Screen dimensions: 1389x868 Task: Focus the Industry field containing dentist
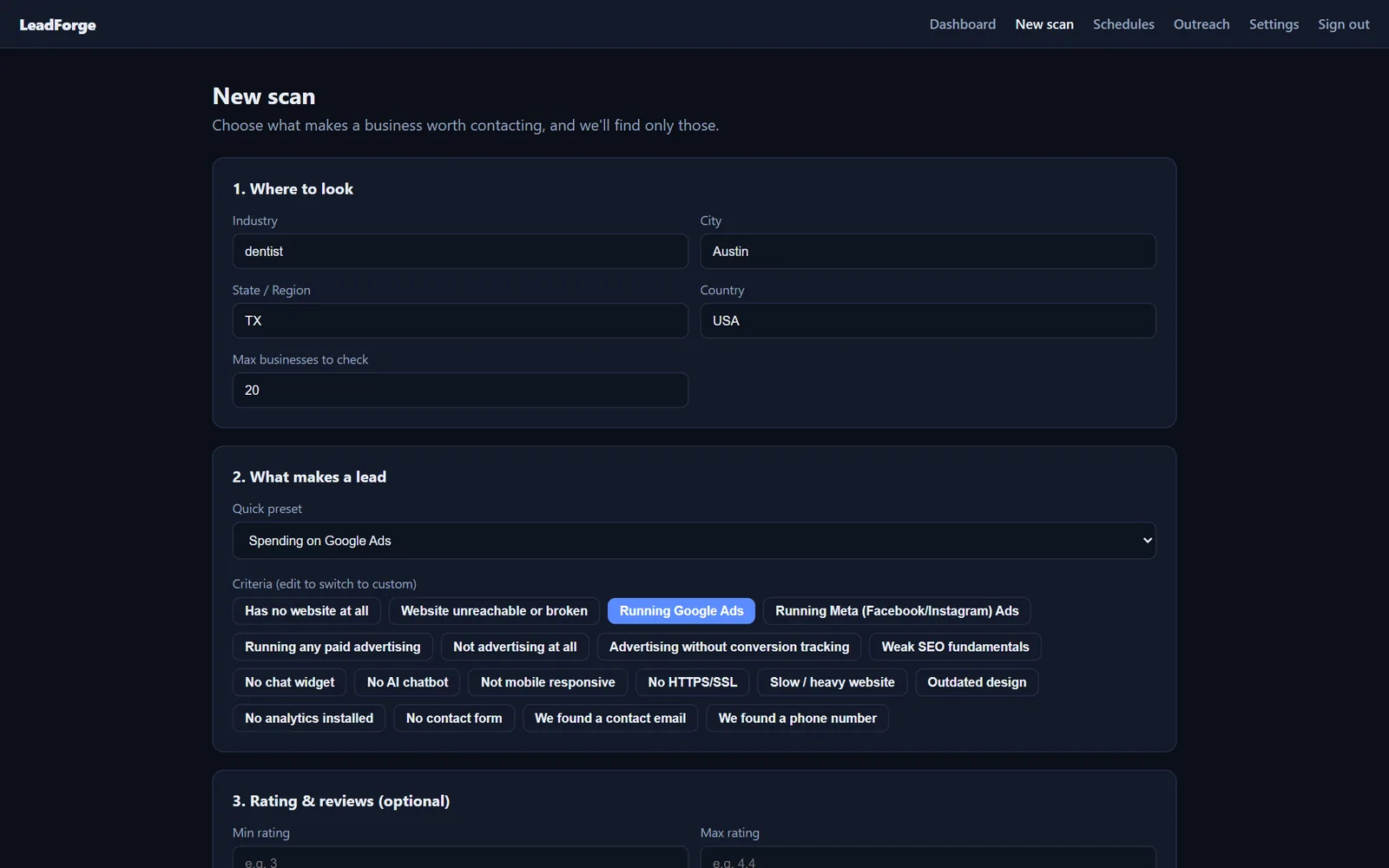[x=460, y=251]
